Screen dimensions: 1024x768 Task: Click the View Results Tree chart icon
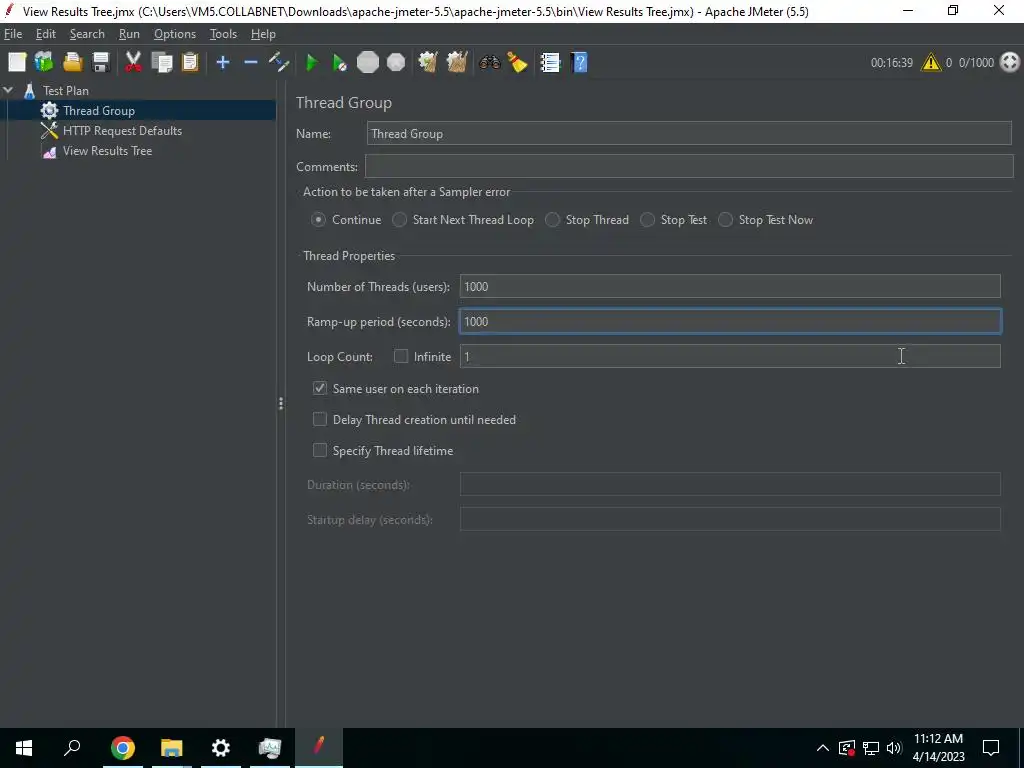pos(50,151)
